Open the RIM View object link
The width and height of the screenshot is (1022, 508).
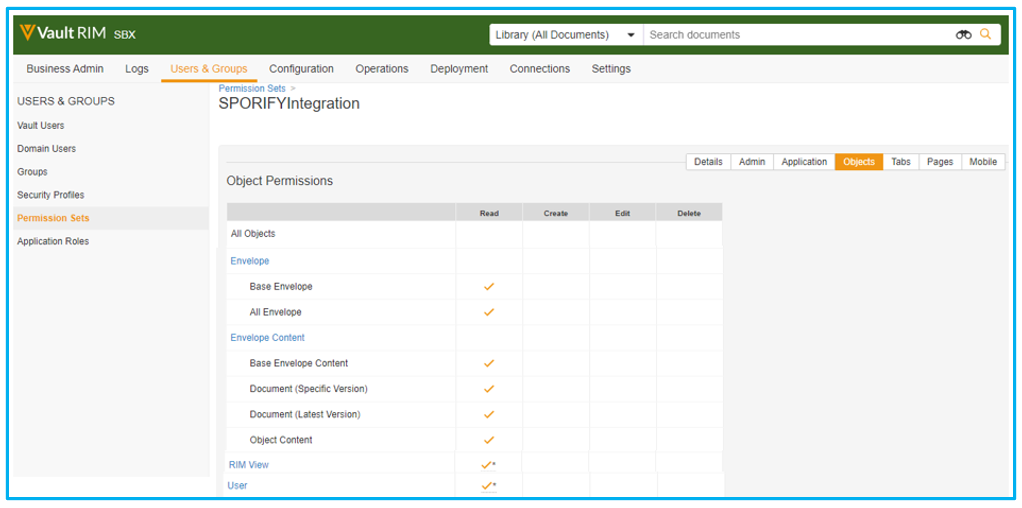click(x=249, y=465)
